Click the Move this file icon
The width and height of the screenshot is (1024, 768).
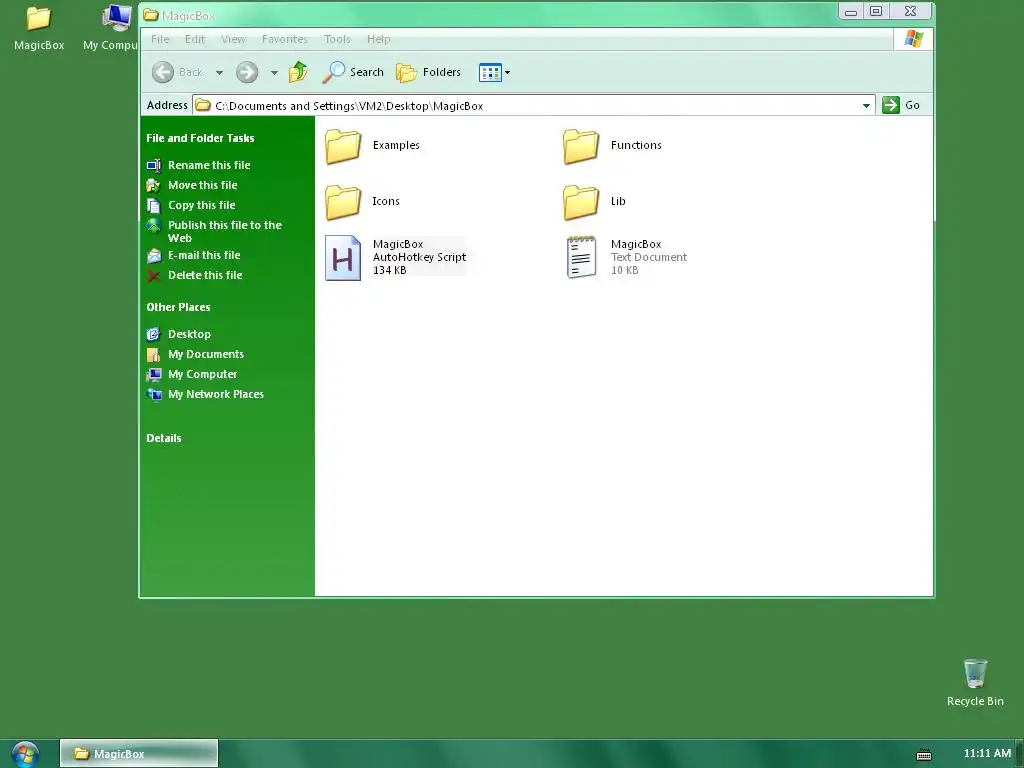click(x=153, y=185)
